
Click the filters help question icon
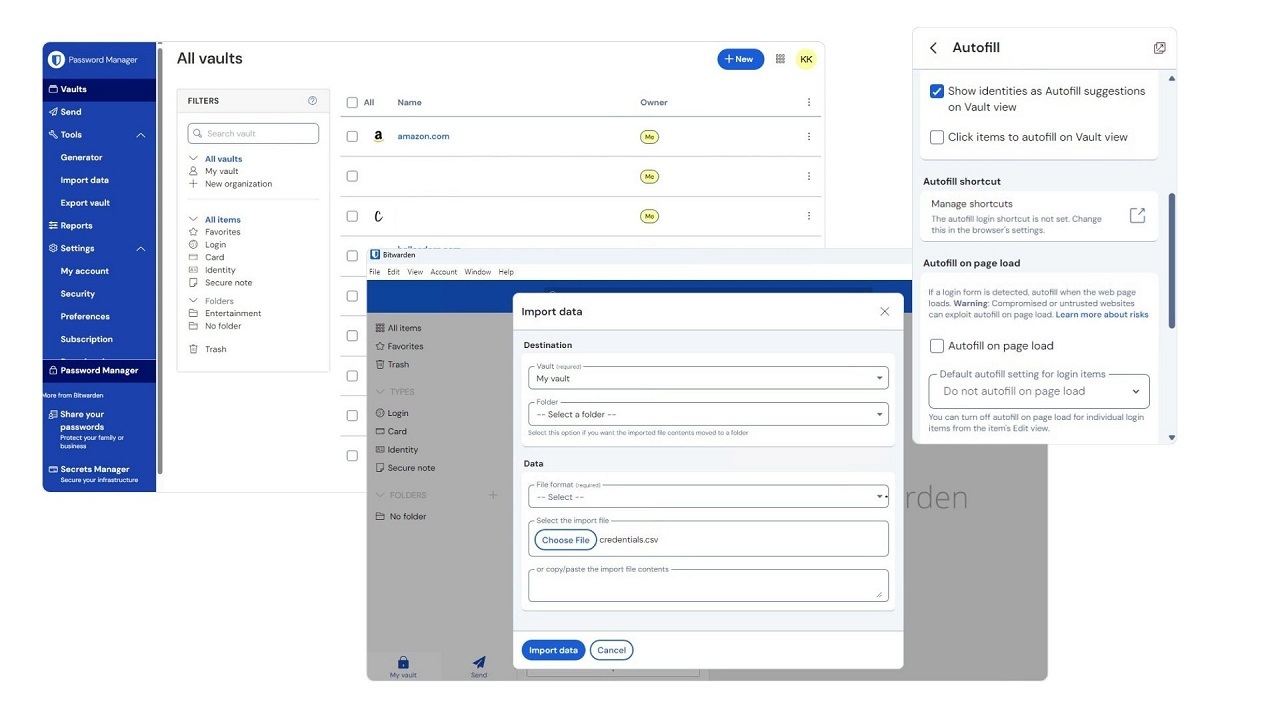tap(312, 101)
